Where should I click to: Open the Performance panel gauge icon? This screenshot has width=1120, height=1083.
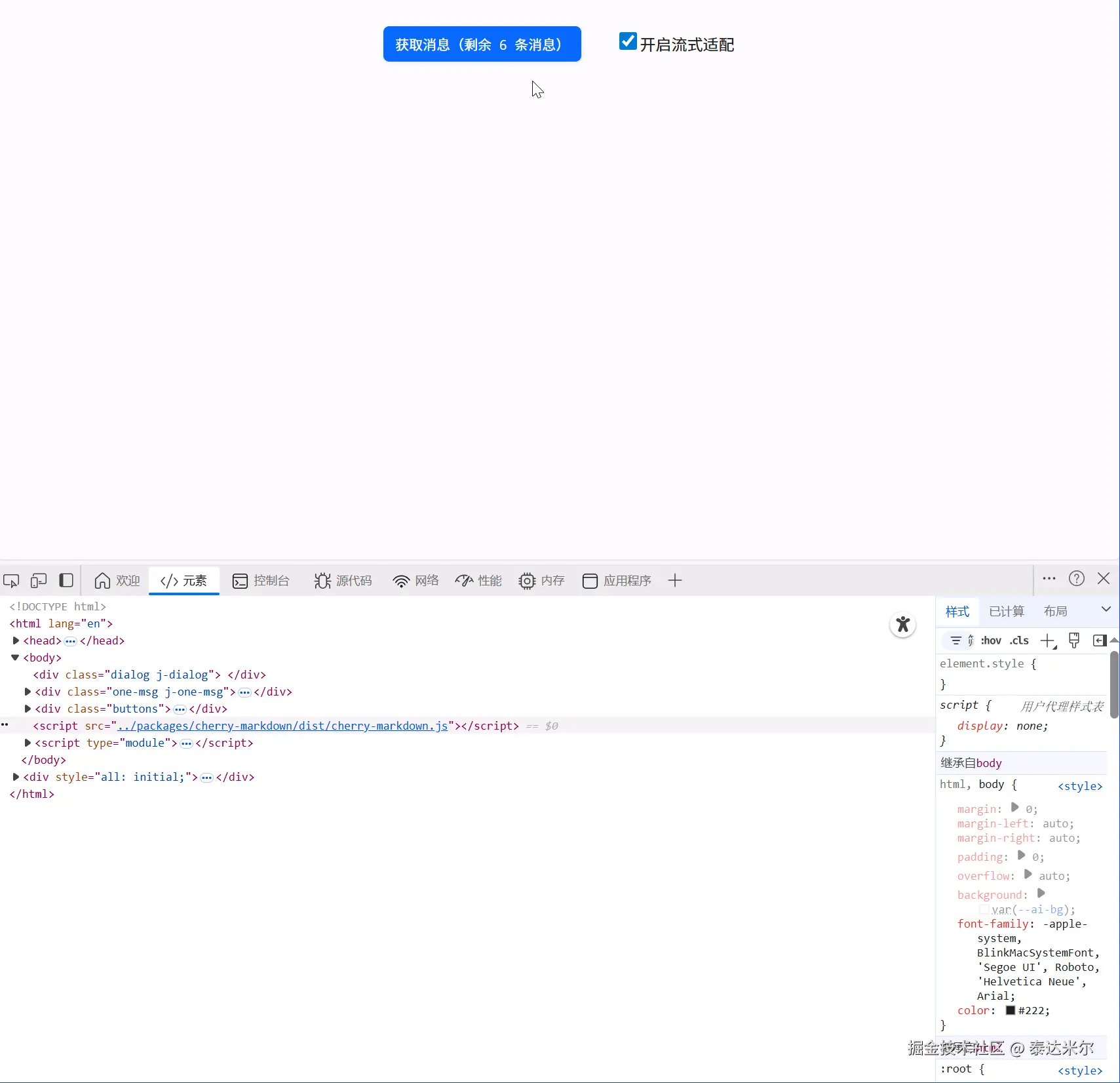click(464, 581)
